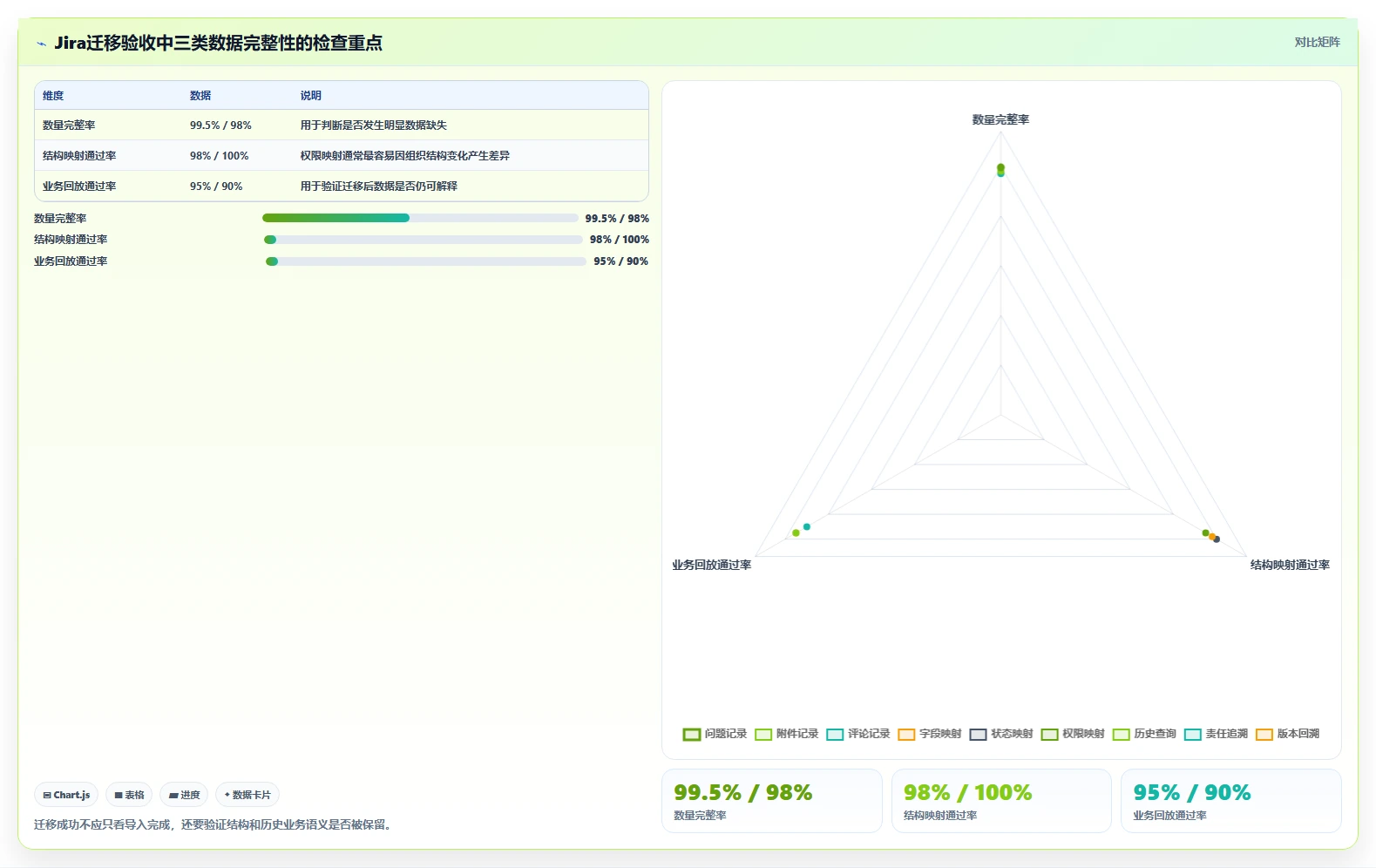Viewport: 1376px width, 868px height.
Task: Click the 进度 tag chip
Action: (184, 795)
